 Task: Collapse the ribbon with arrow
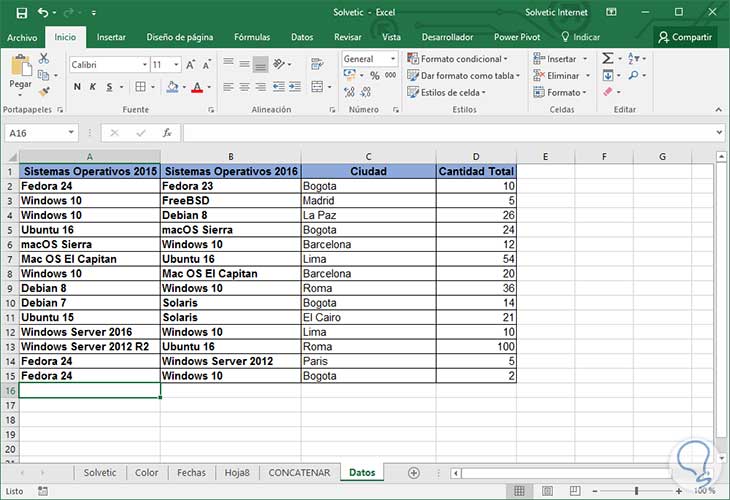coord(719,110)
